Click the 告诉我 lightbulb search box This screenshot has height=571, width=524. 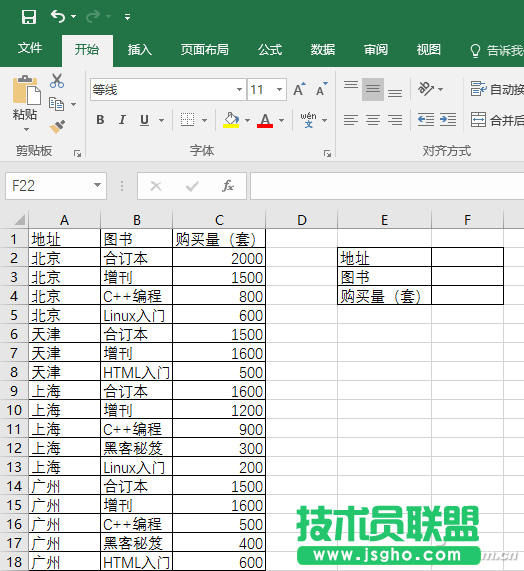[496, 51]
